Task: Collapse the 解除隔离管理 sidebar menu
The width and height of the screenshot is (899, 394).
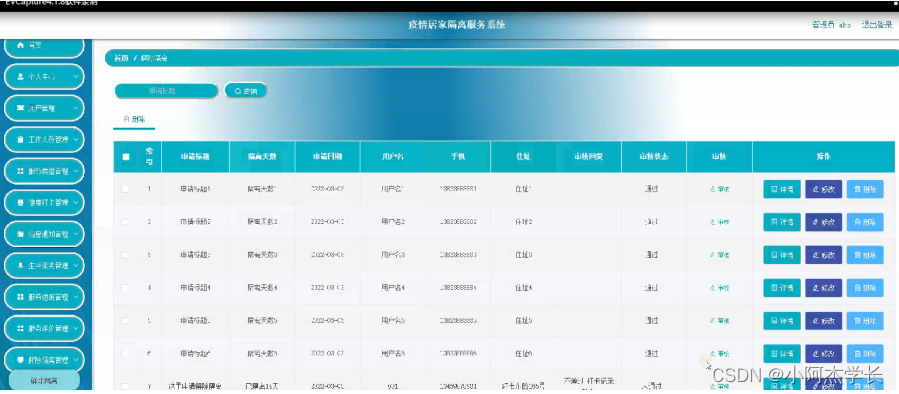Action: [x=44, y=360]
